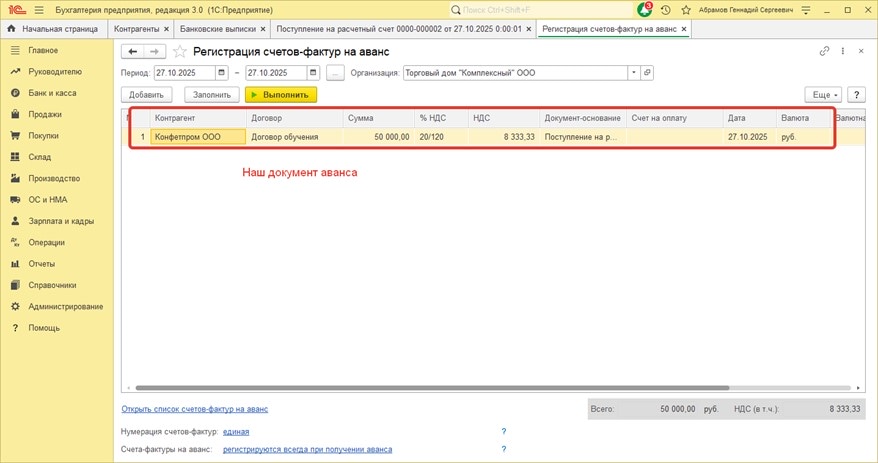Click the back navigation arrow
The width and height of the screenshot is (878, 463).
point(133,51)
